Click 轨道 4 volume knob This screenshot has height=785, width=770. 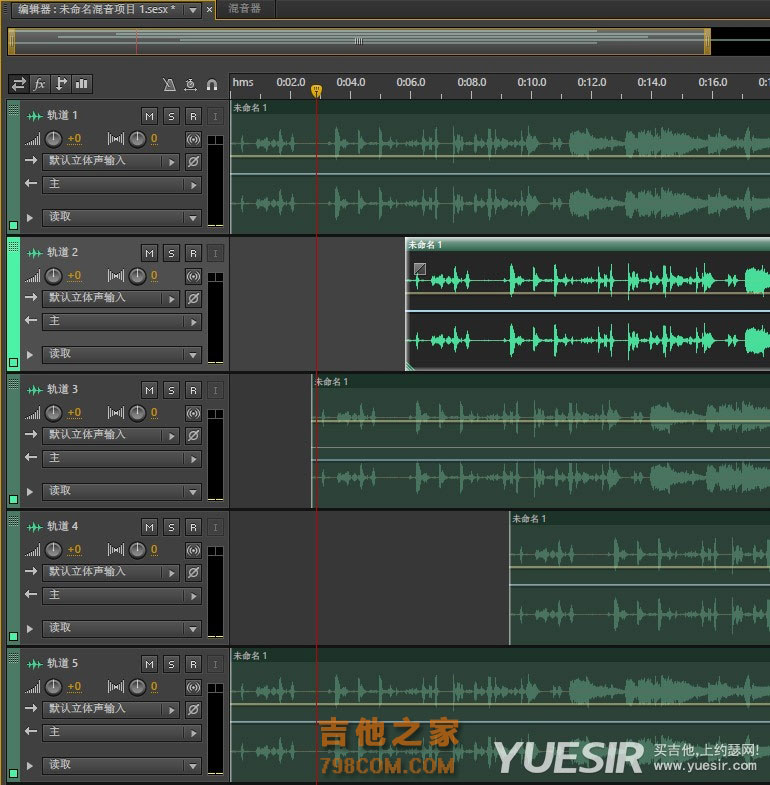[53, 550]
